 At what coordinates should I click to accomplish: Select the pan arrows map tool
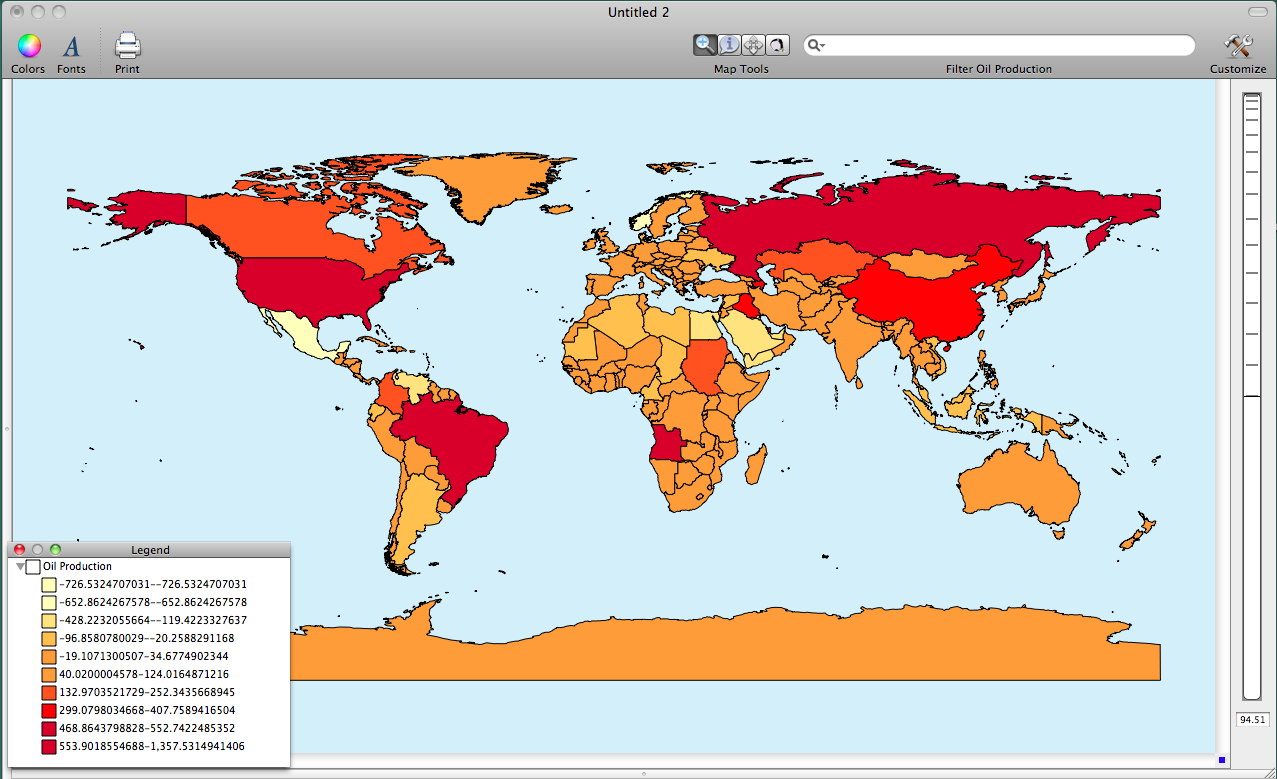click(753, 45)
